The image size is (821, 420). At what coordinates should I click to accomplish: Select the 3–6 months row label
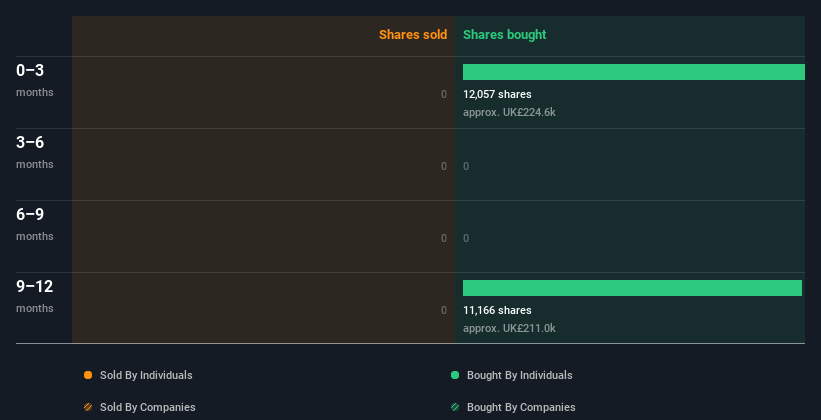[x=35, y=152]
